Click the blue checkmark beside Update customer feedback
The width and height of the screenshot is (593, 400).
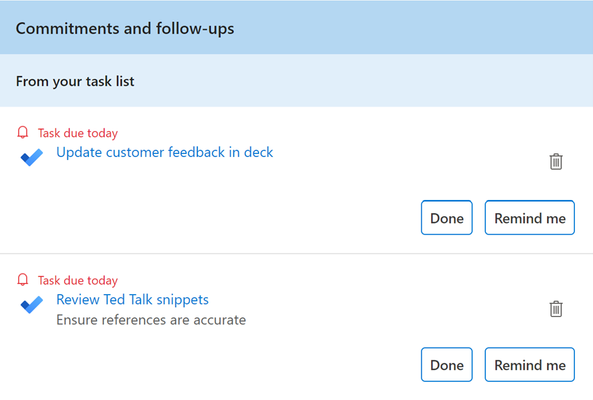(32, 157)
